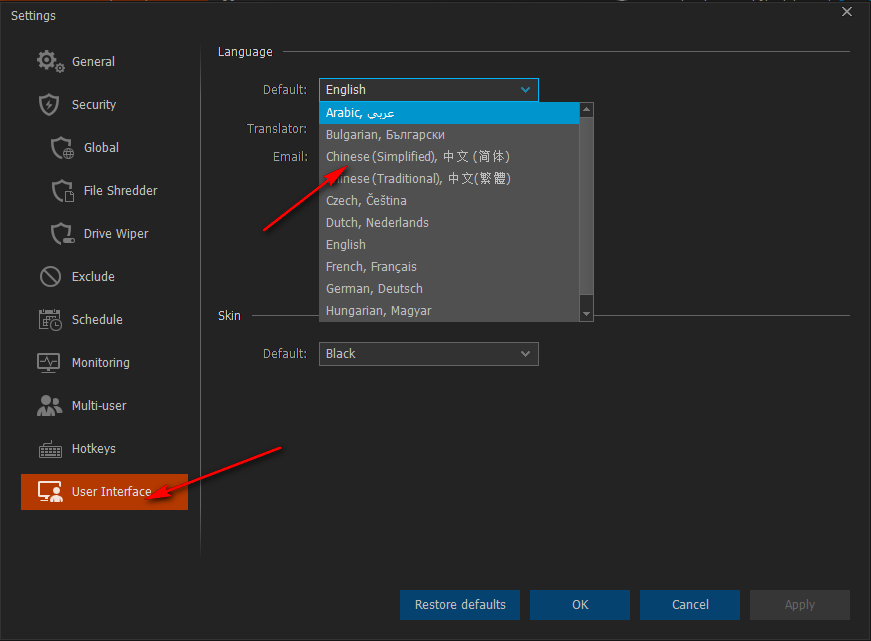The width and height of the screenshot is (871, 641).
Task: Select the Monitoring screen icon
Action: pyautogui.click(x=50, y=363)
